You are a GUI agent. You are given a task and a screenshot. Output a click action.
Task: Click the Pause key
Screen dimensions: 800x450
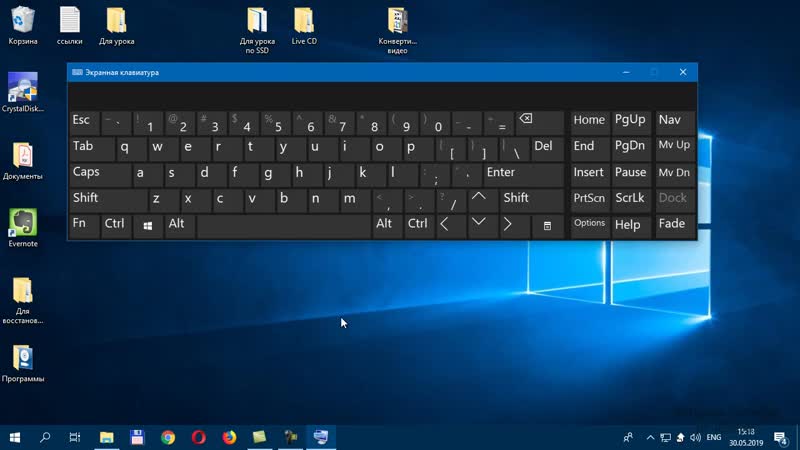tap(632, 174)
